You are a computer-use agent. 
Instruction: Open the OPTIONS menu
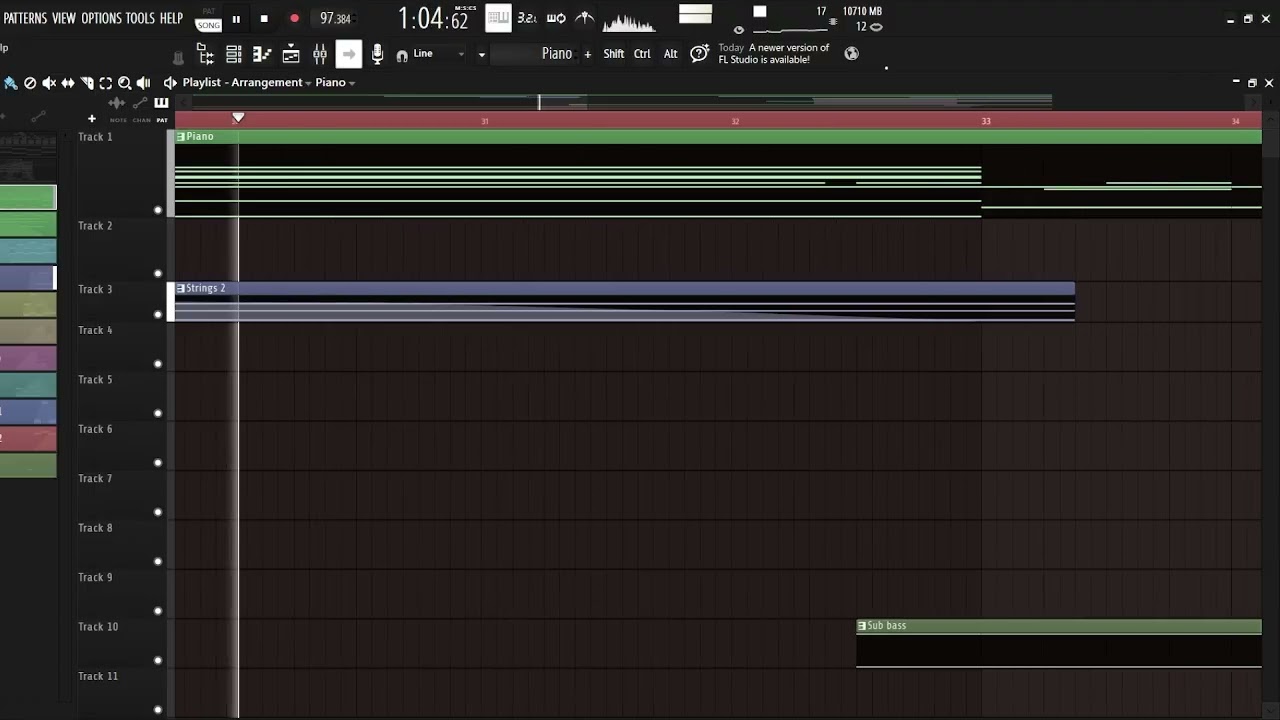tap(101, 18)
